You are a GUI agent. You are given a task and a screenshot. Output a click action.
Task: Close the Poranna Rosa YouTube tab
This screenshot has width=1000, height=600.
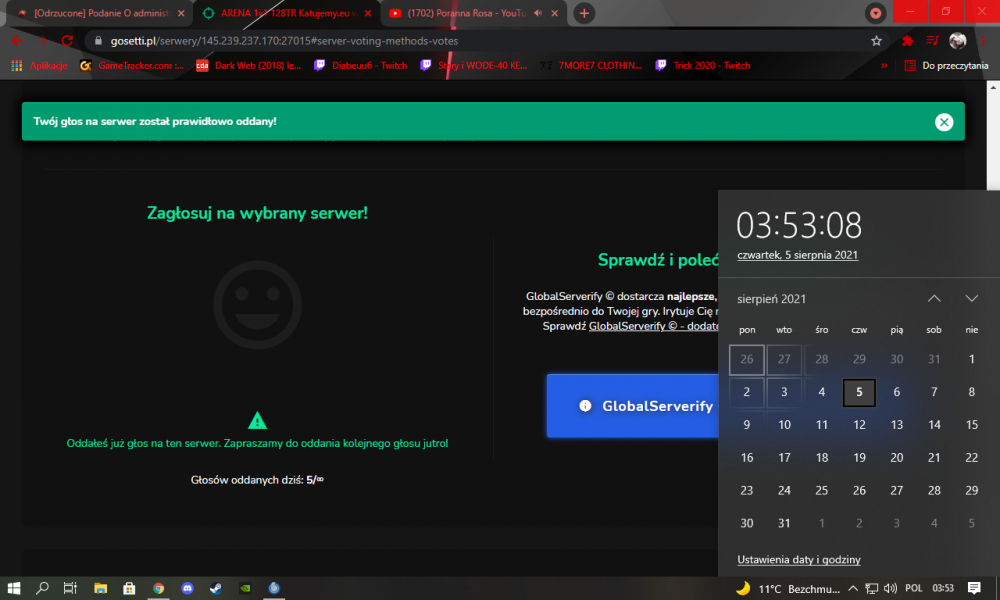click(x=554, y=13)
